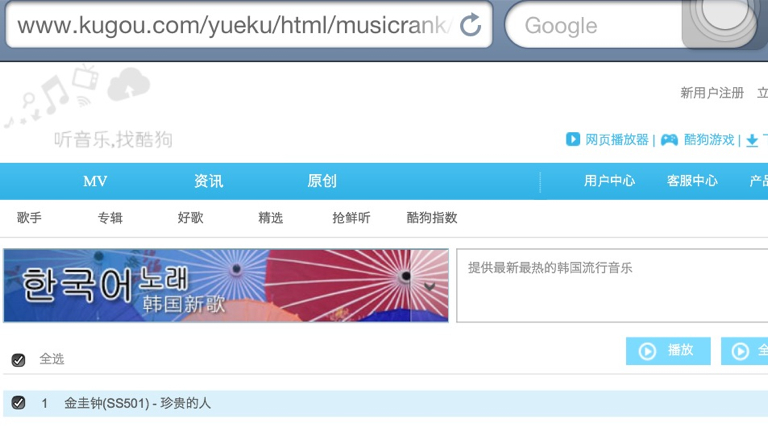Open 抢鲜听 section
Screen dimensions: 768x428
pos(351,217)
